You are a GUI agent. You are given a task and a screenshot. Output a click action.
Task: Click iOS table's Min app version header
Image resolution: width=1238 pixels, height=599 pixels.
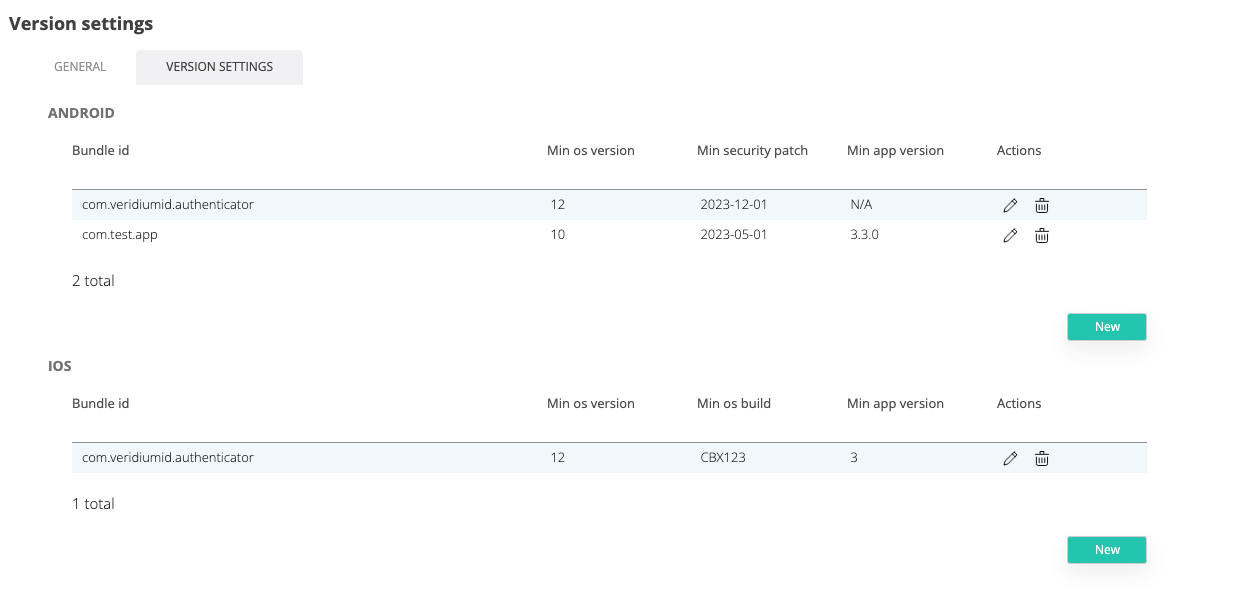tap(895, 404)
